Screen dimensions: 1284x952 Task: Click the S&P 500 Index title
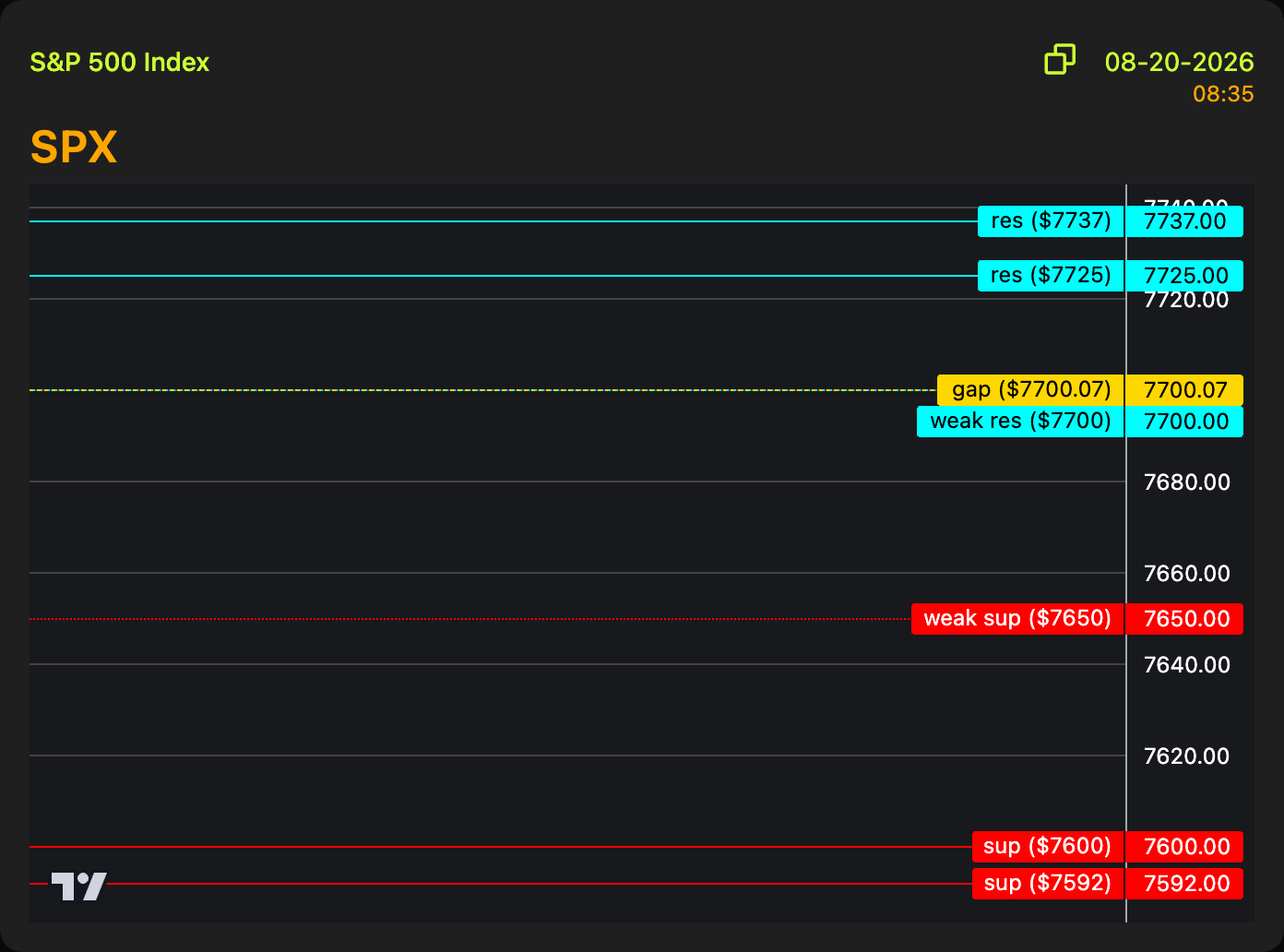point(120,62)
